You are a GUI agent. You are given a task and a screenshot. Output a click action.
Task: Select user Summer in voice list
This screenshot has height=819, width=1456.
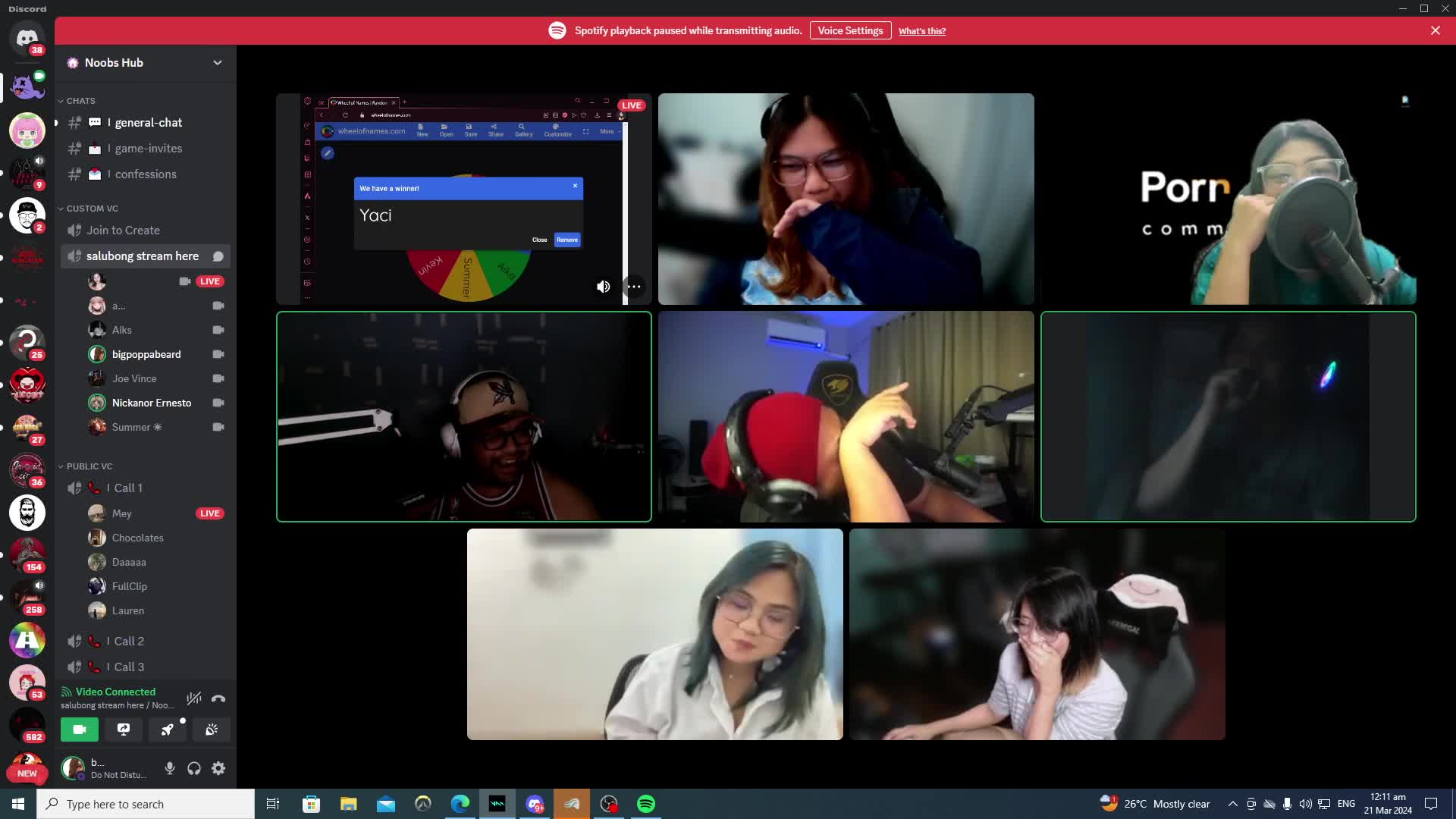[155, 427]
